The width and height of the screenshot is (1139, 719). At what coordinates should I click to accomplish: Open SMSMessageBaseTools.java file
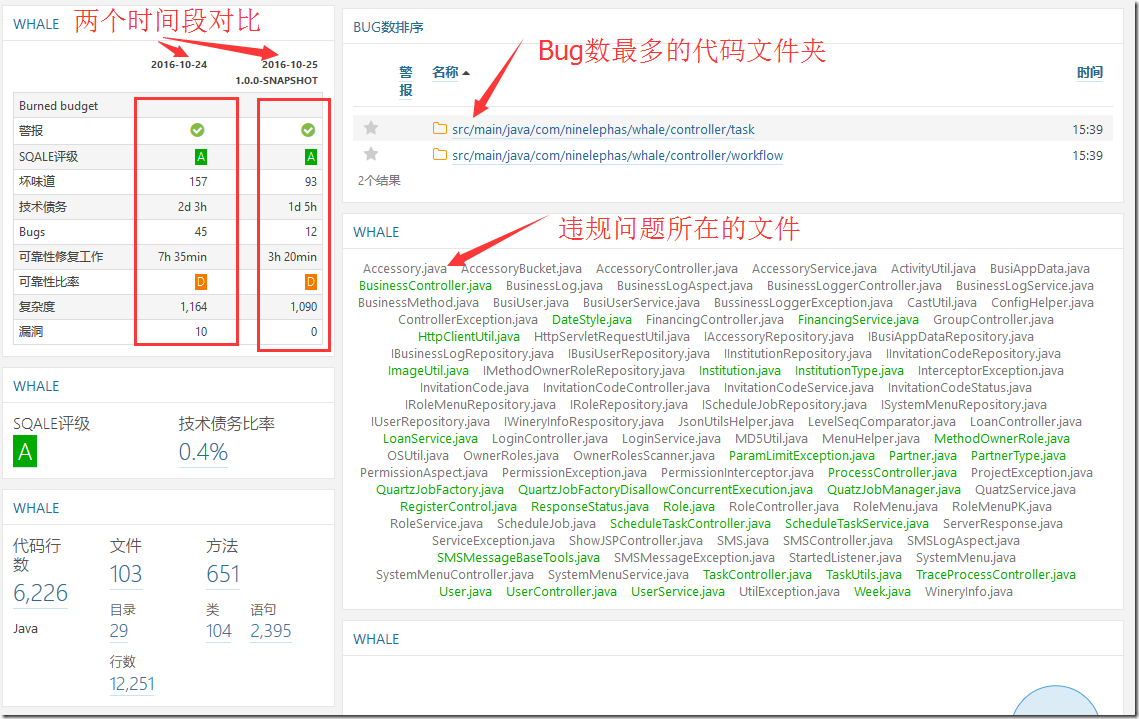point(518,557)
